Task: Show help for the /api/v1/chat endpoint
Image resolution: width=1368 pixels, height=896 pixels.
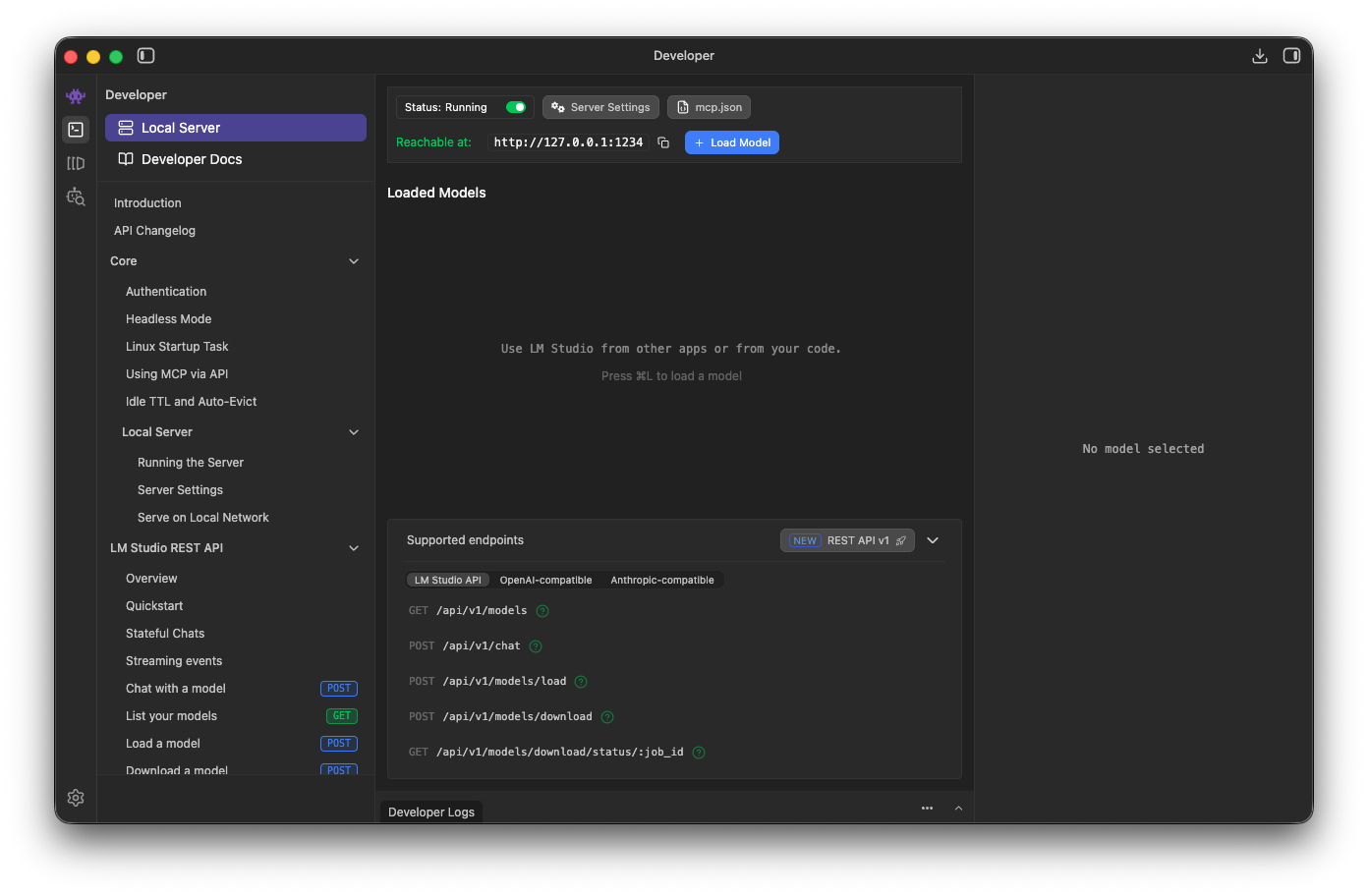Action: [535, 645]
